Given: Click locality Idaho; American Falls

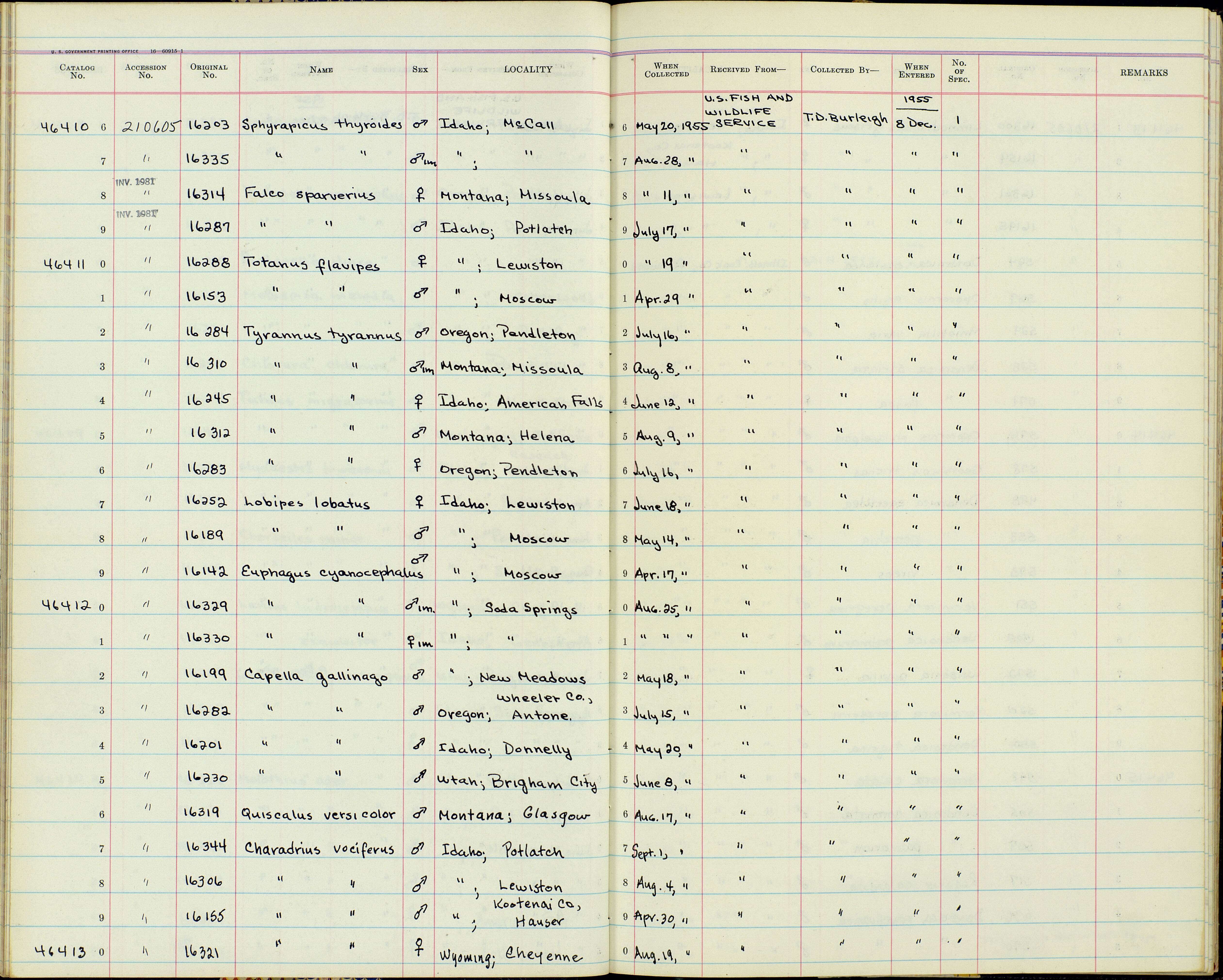Looking at the screenshot, I should (x=521, y=402).
